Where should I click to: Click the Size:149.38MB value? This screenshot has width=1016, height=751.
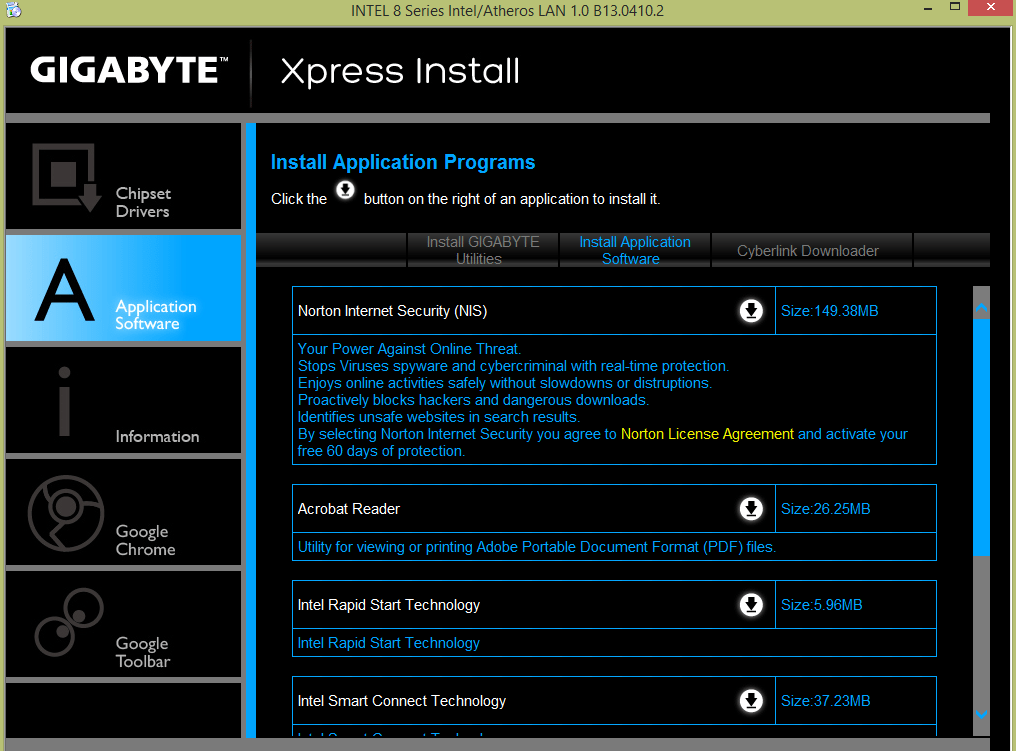[x=829, y=311]
